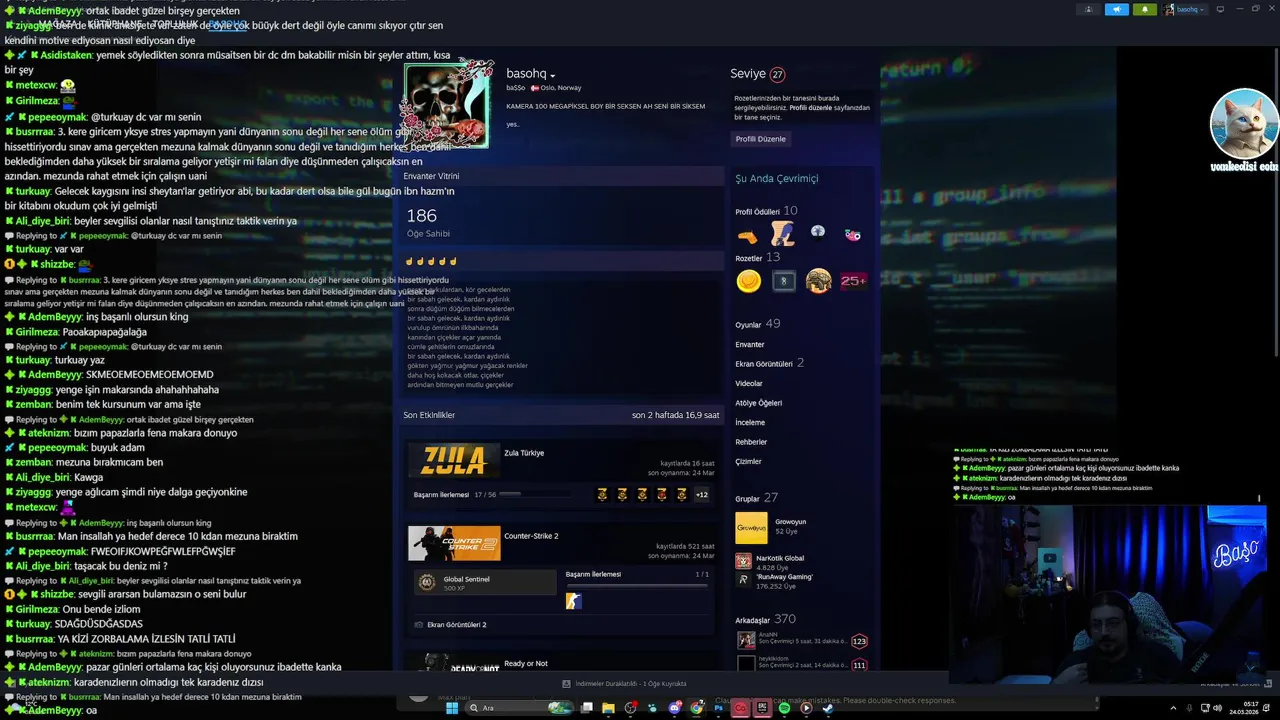Open the taskbar volume icon
The width and height of the screenshot is (1280, 720).
point(1217,708)
